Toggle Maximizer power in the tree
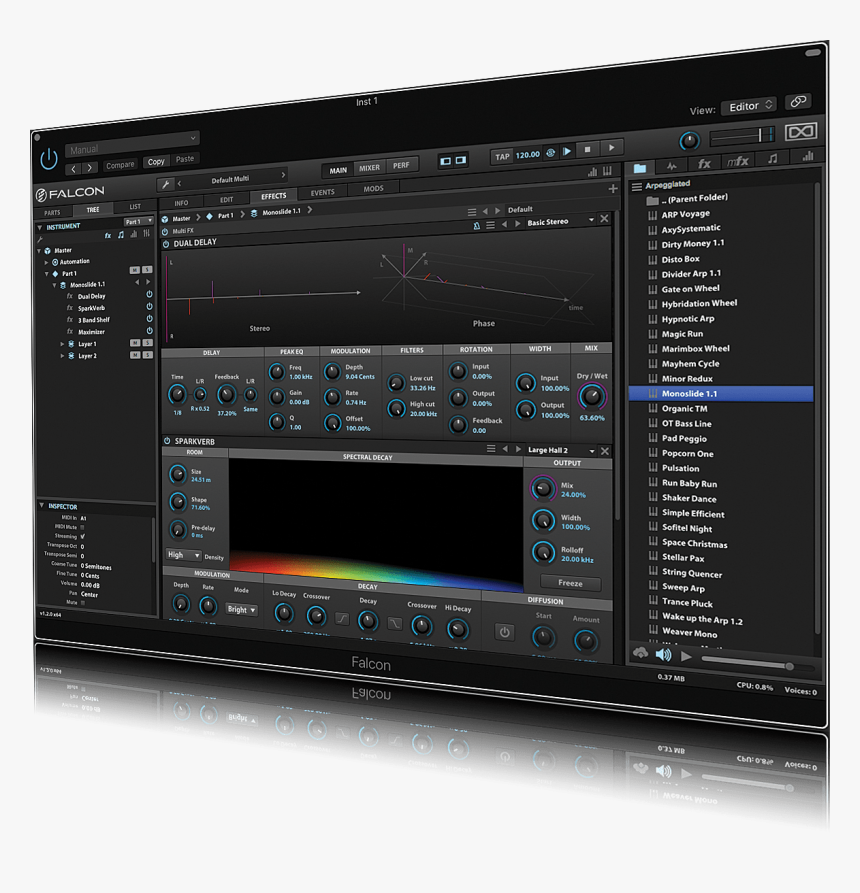The width and height of the screenshot is (860, 893). (x=149, y=330)
